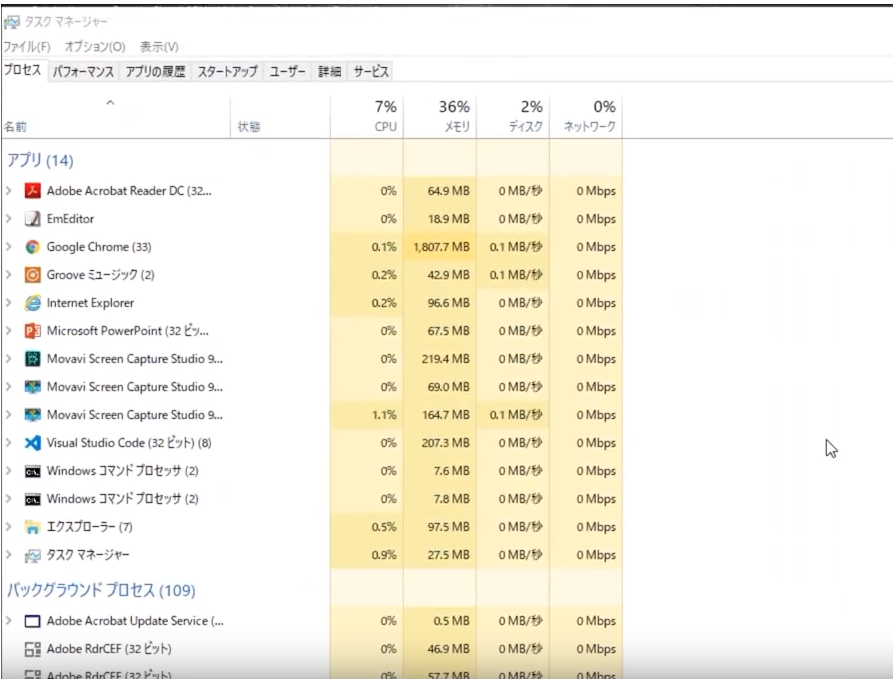Click the タスク マネージャー row icon
The image size is (893, 679).
click(32, 555)
